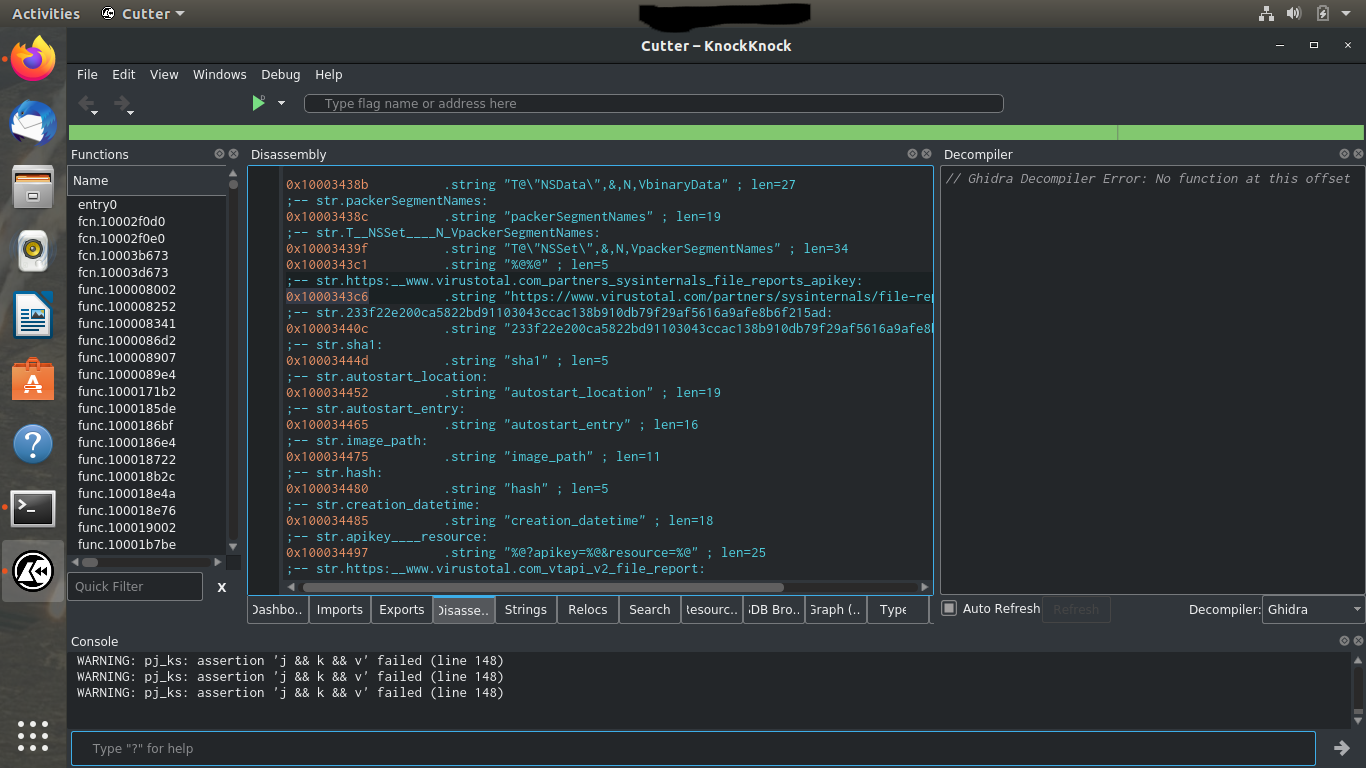Show applications grid in the dock

point(33,735)
